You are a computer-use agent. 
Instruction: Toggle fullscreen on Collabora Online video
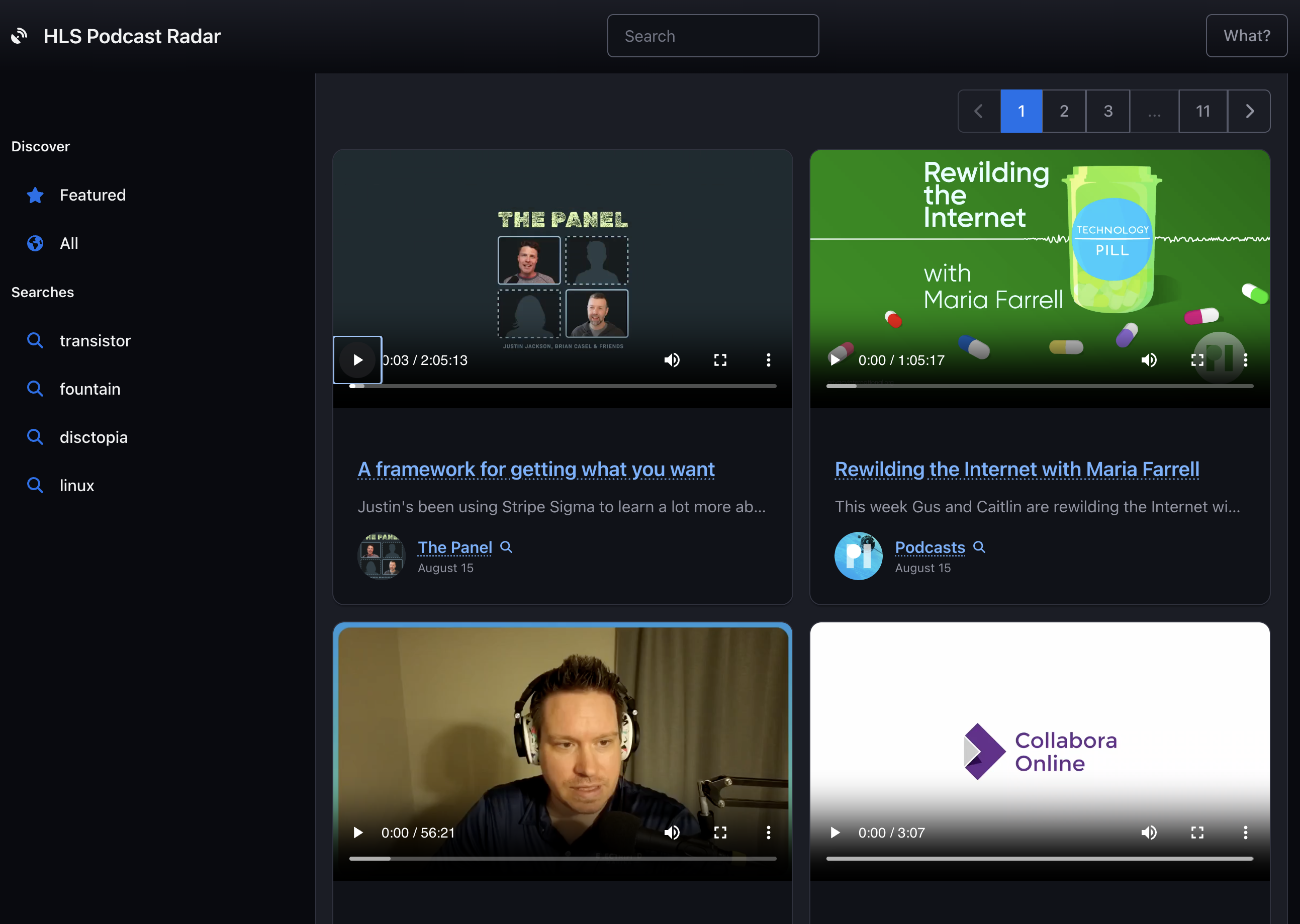click(x=1197, y=833)
